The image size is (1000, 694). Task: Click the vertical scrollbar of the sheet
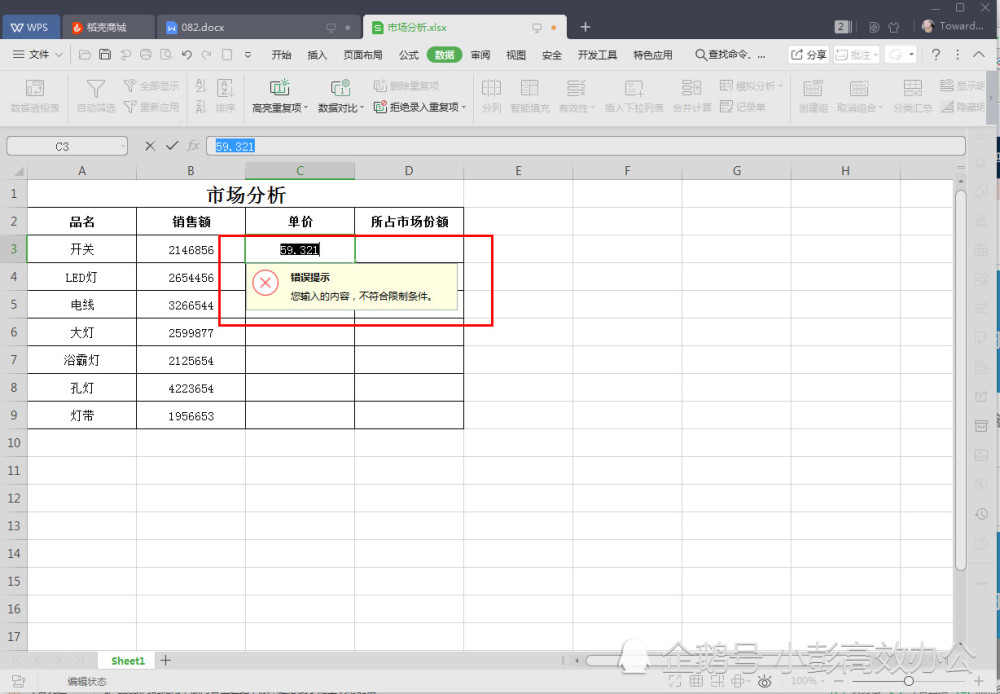point(960,380)
